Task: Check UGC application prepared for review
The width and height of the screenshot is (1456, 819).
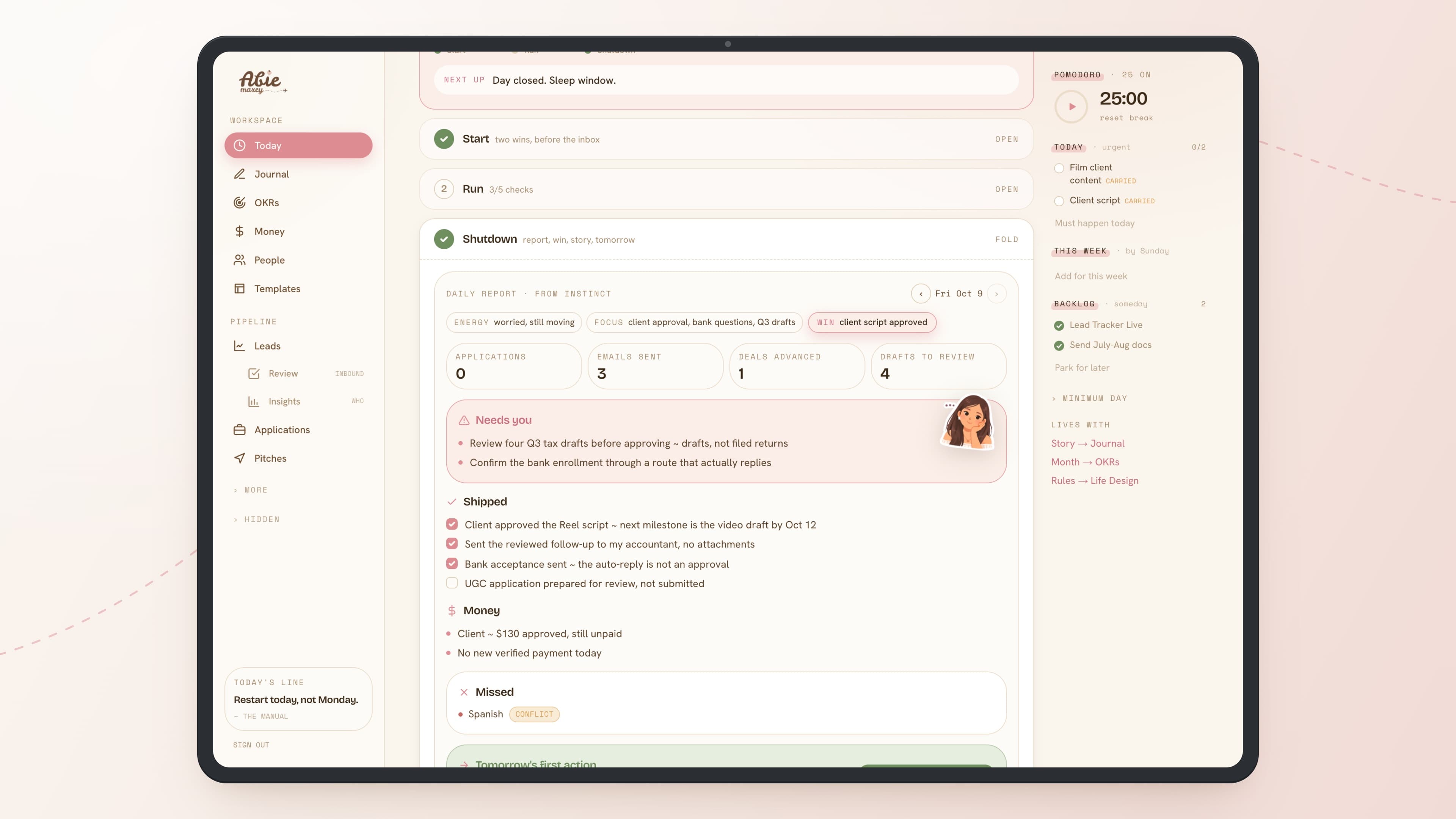Action: pyautogui.click(x=452, y=583)
